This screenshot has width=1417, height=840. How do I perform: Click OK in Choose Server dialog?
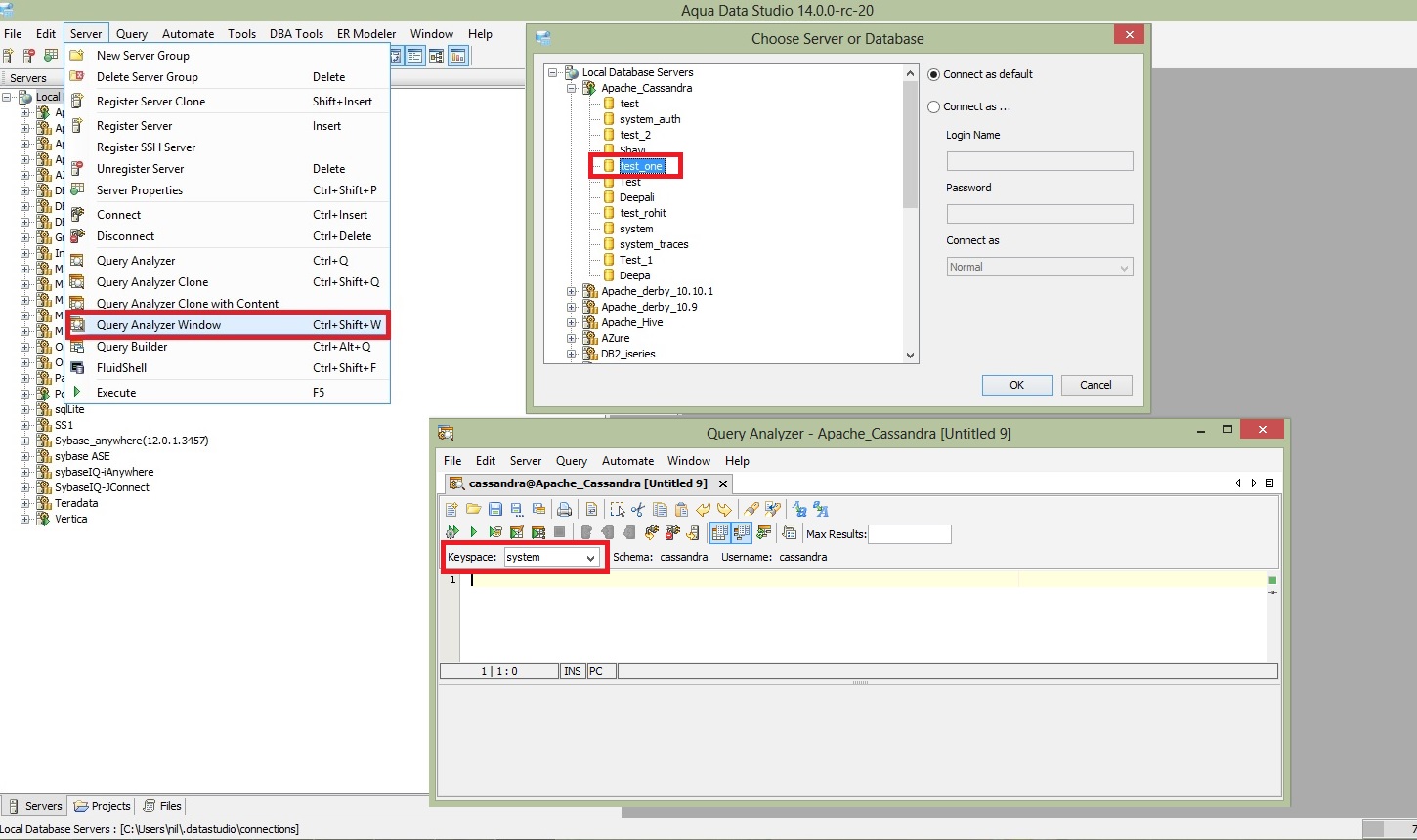point(1017,385)
